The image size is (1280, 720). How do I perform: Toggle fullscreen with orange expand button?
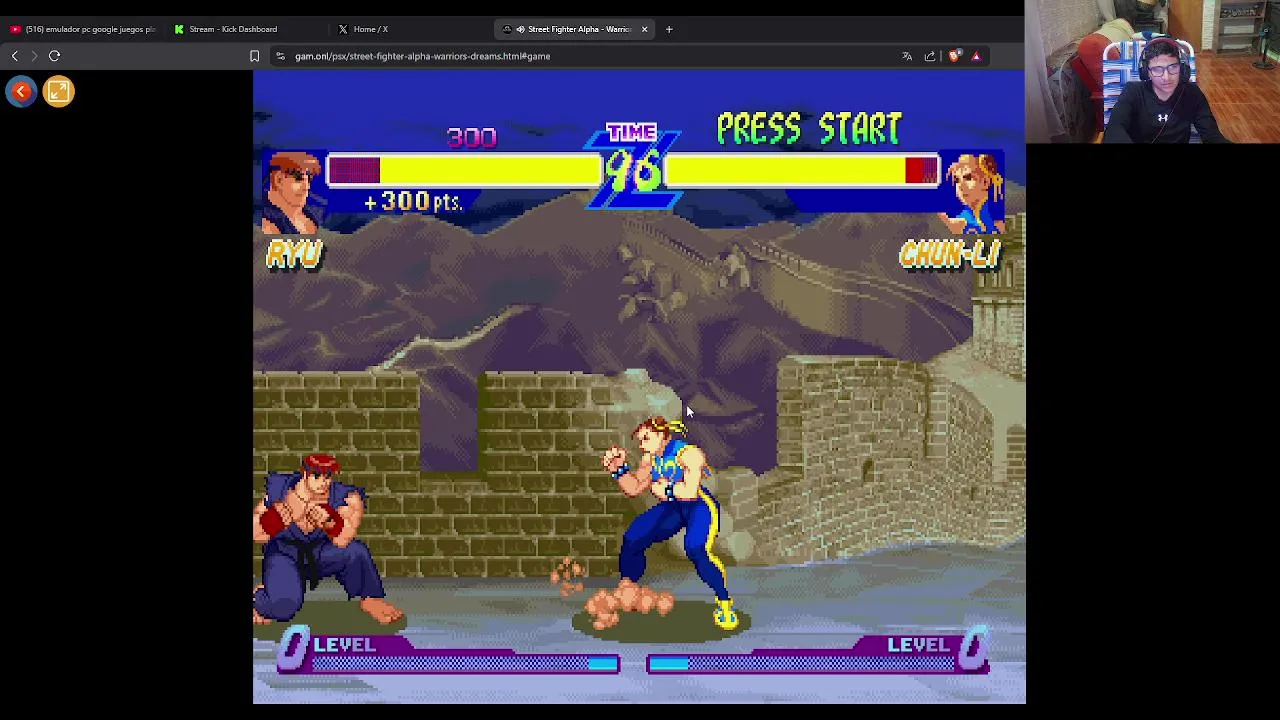pyautogui.click(x=58, y=92)
